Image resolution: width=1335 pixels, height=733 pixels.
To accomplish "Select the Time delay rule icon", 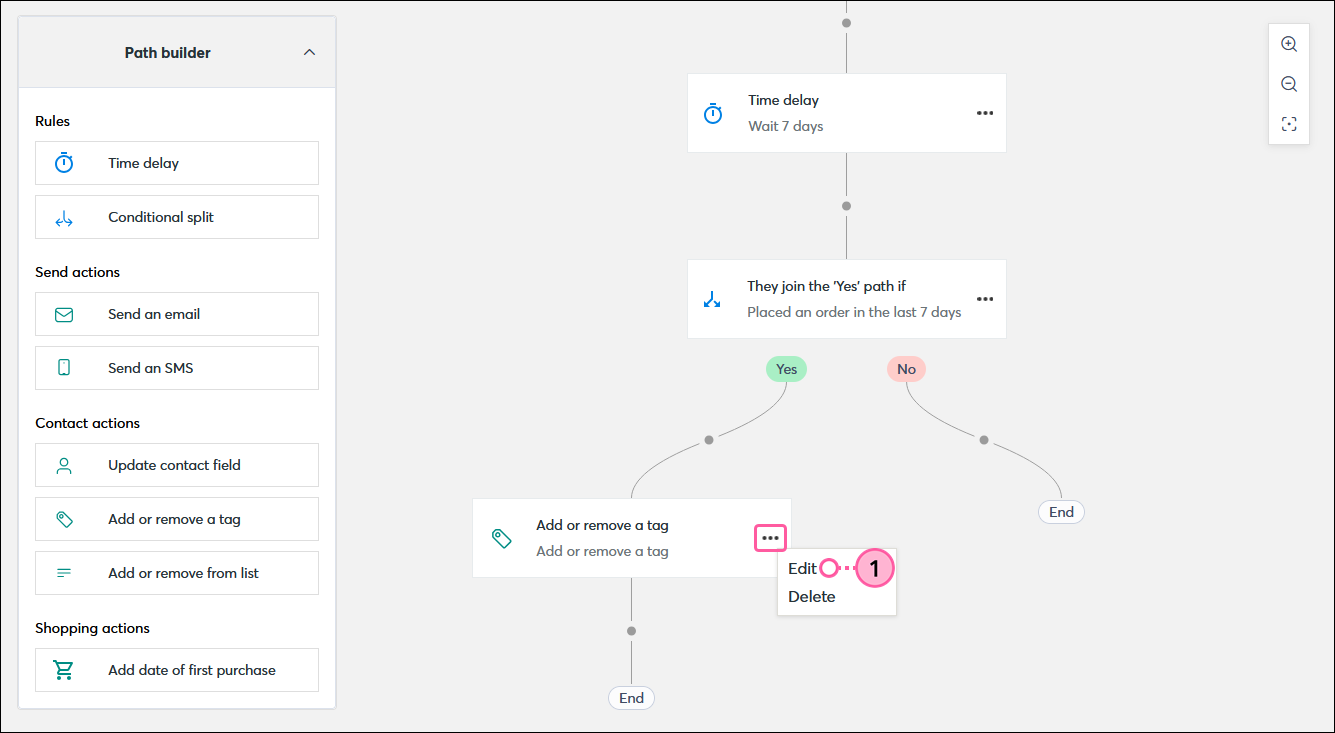I will pyautogui.click(x=65, y=162).
